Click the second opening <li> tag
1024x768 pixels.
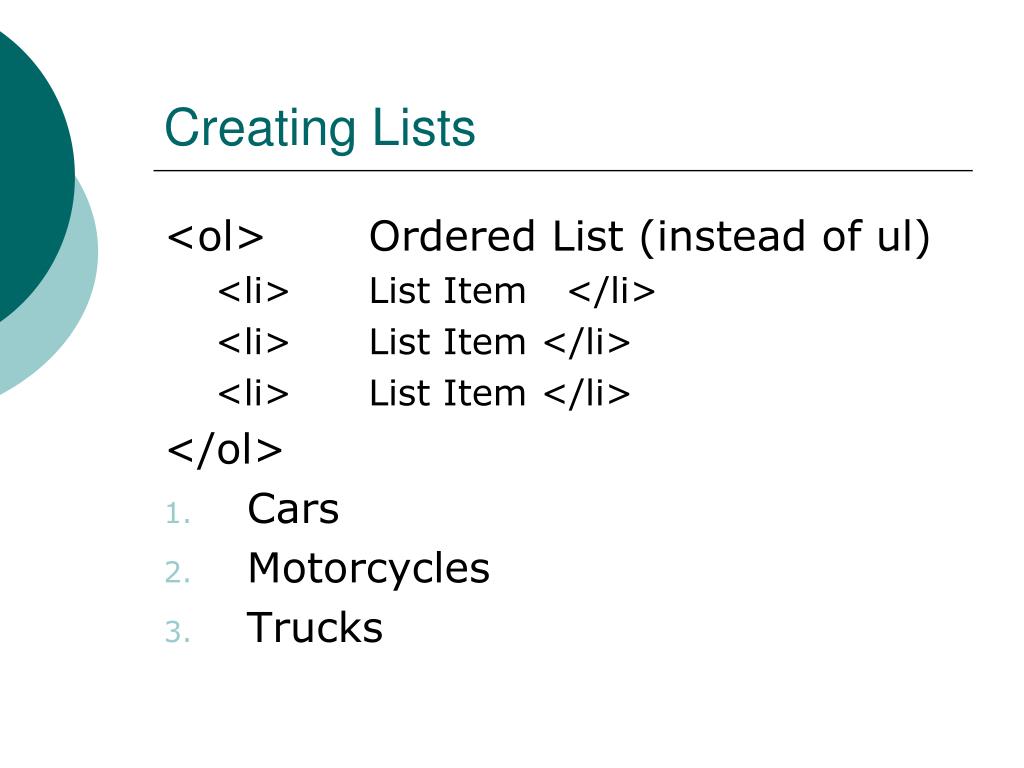254,343
